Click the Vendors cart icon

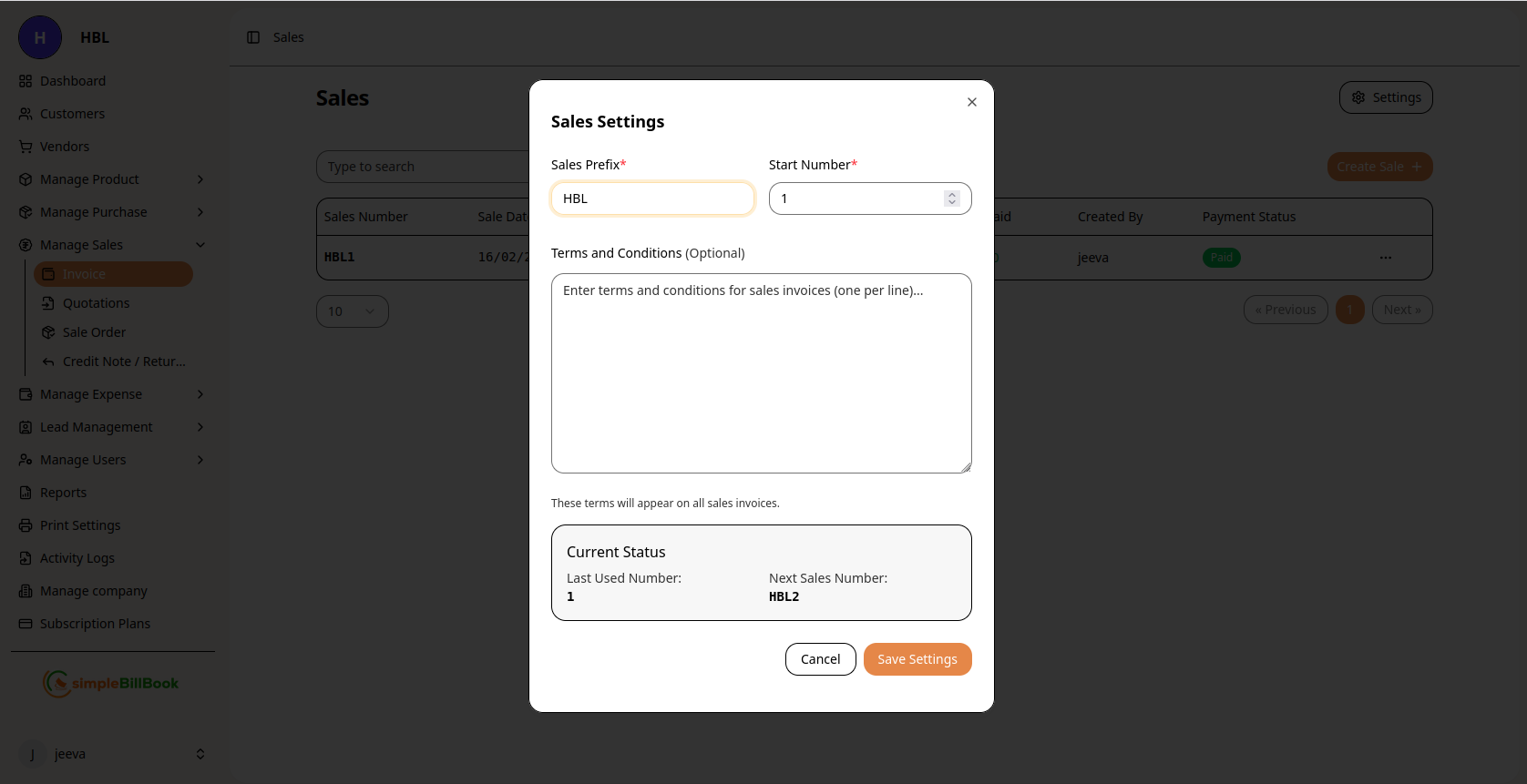(x=26, y=147)
